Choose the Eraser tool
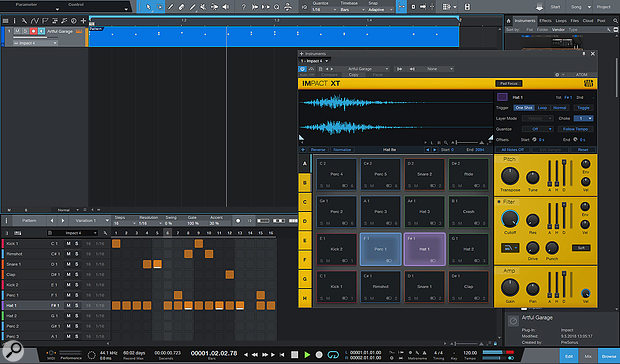 click(181, 7)
